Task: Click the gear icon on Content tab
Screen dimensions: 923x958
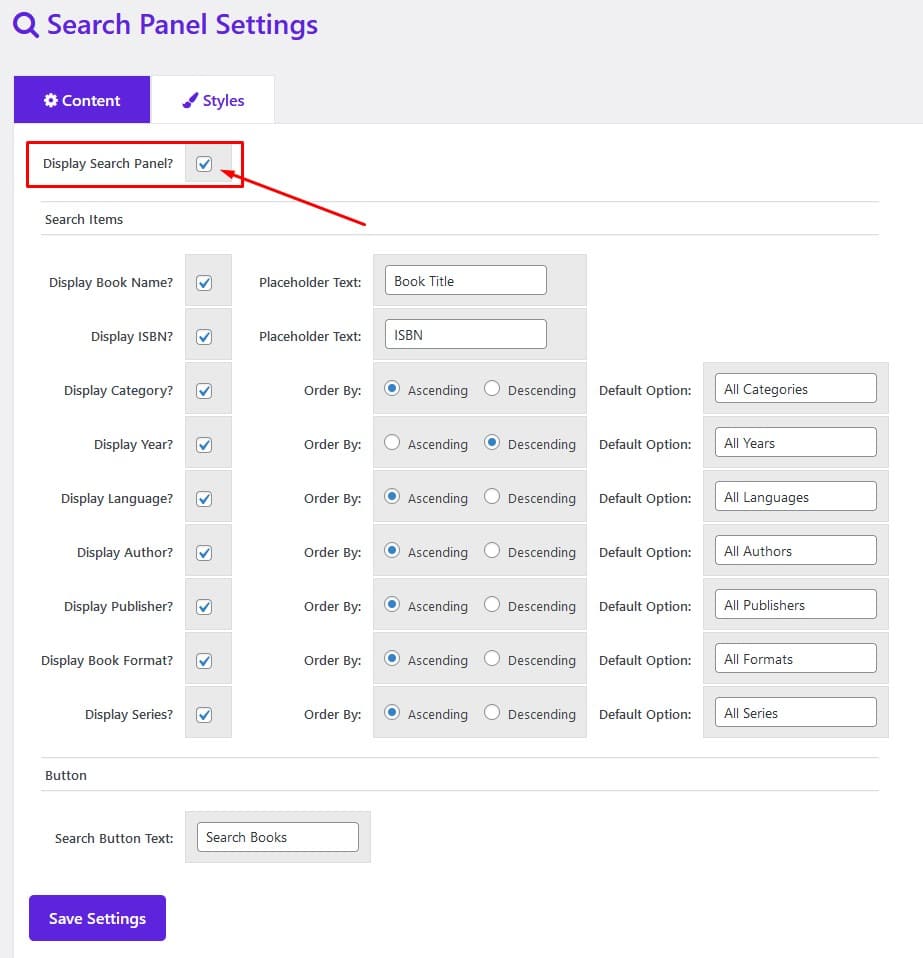Action: tap(51, 100)
